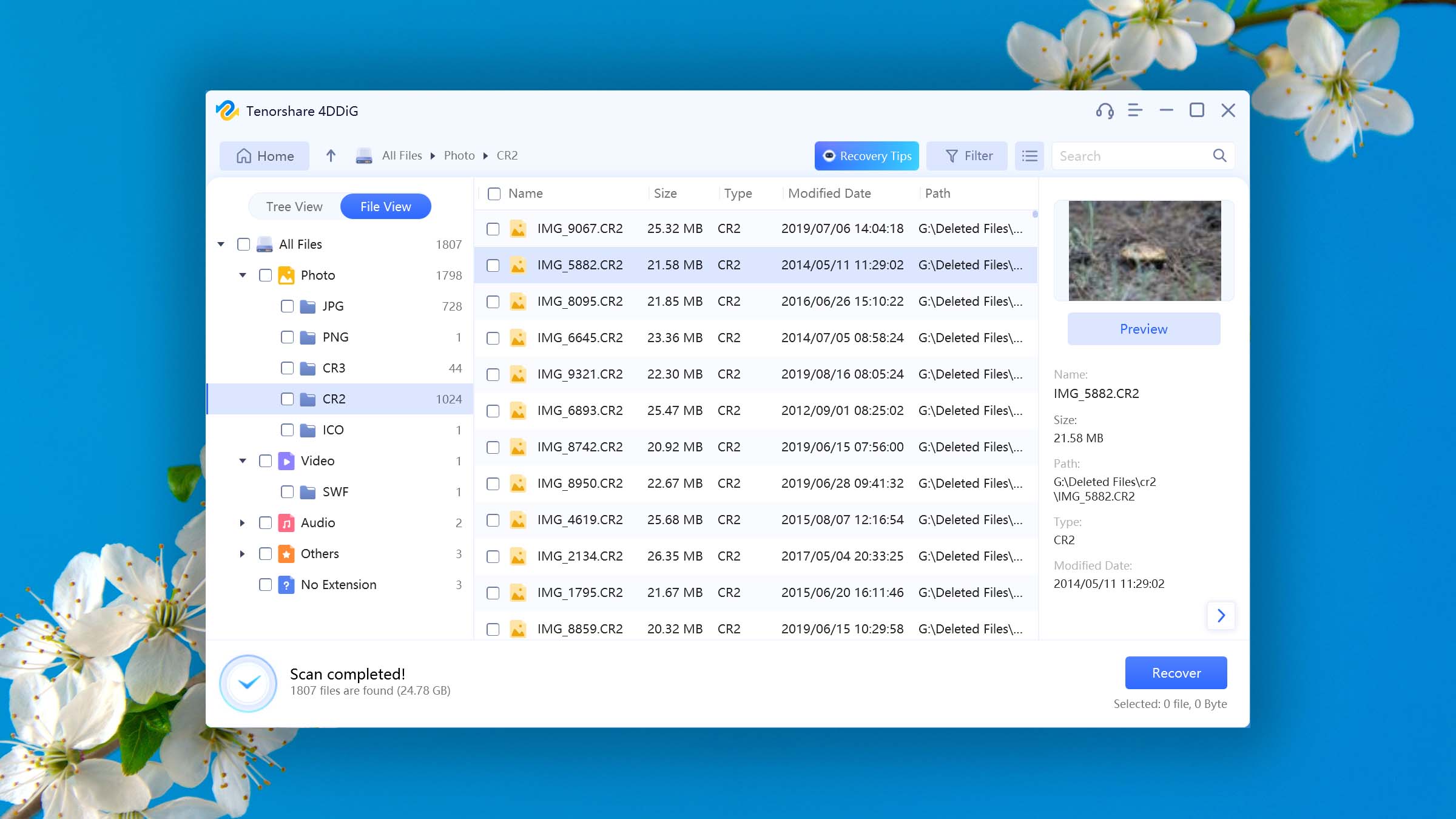The height and width of the screenshot is (819, 1456).
Task: Click the up-arrow to go to parent folder
Action: [331, 156]
